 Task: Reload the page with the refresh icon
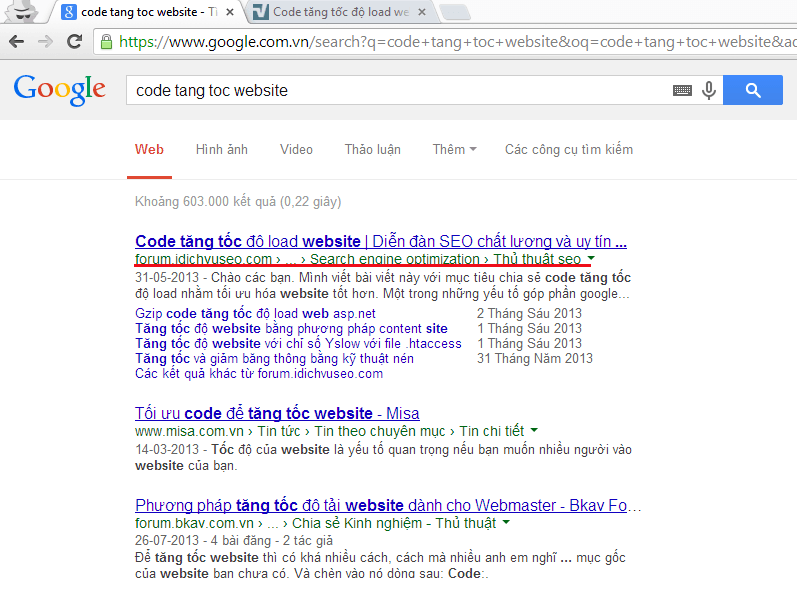[75, 42]
